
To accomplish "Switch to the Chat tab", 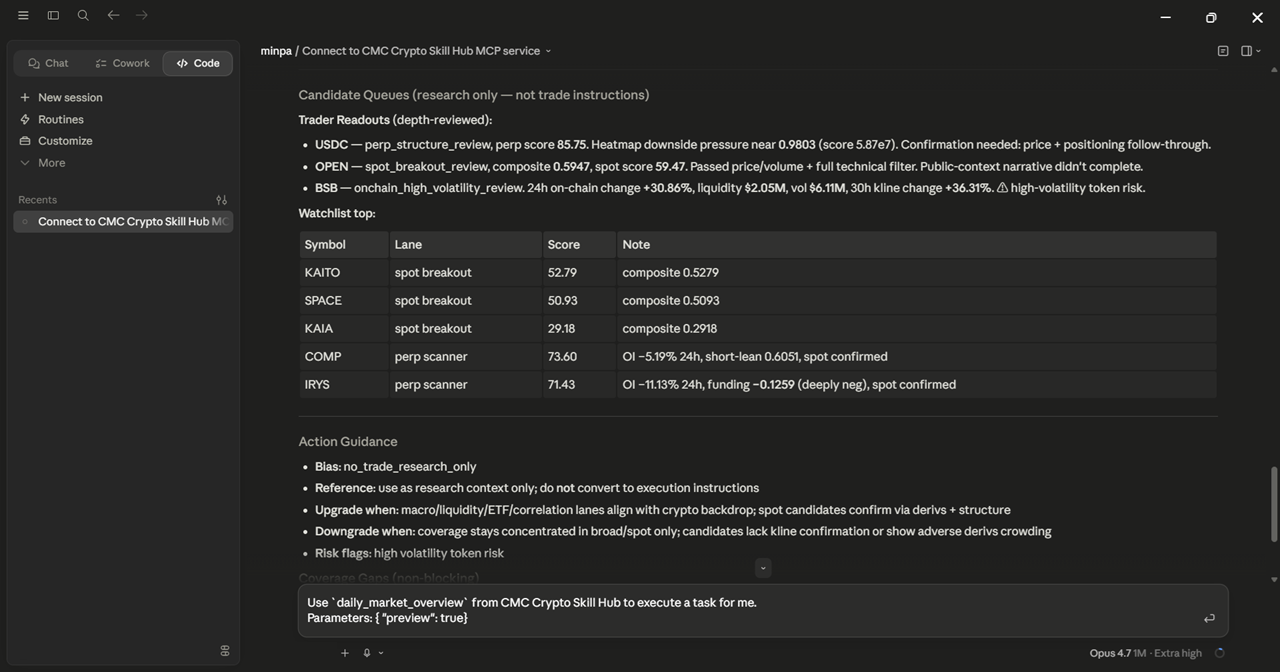I will 48,63.
